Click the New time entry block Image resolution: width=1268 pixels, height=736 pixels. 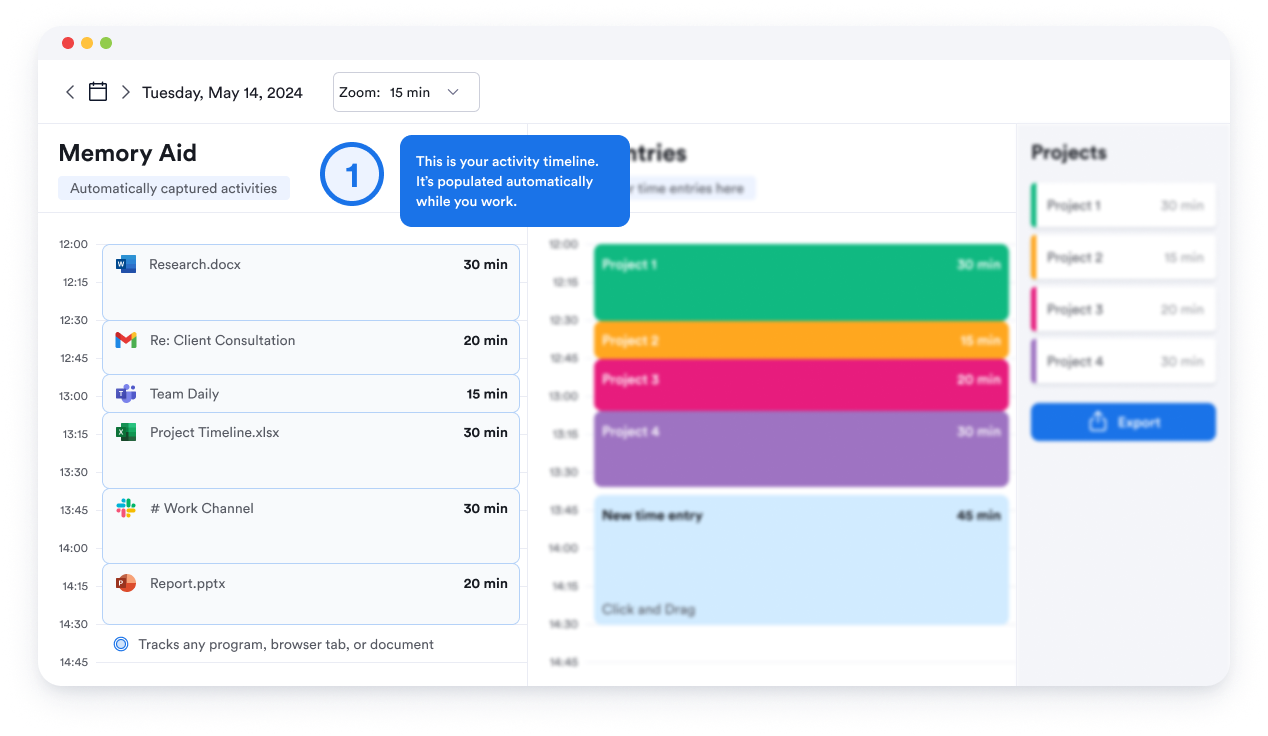[x=801, y=560]
